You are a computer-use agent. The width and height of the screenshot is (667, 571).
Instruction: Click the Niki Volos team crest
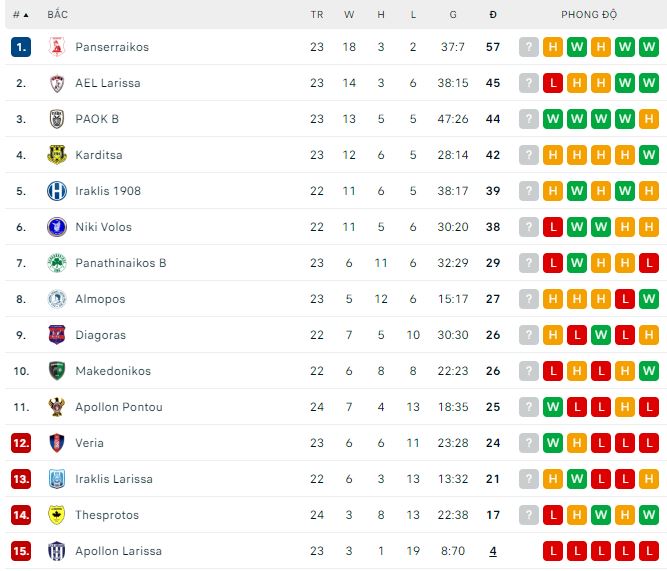point(56,227)
